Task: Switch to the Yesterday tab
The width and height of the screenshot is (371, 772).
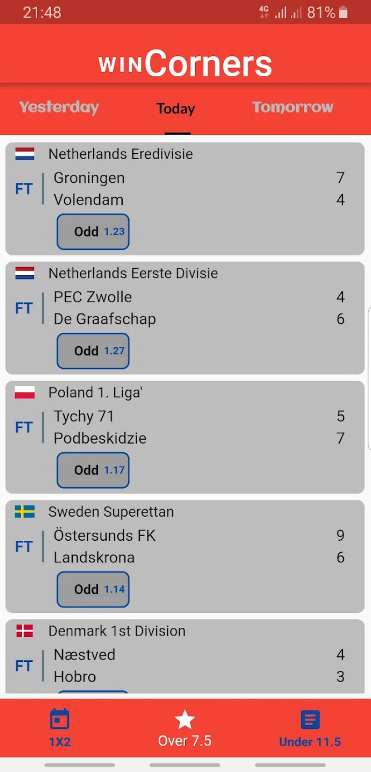Action: 59,107
